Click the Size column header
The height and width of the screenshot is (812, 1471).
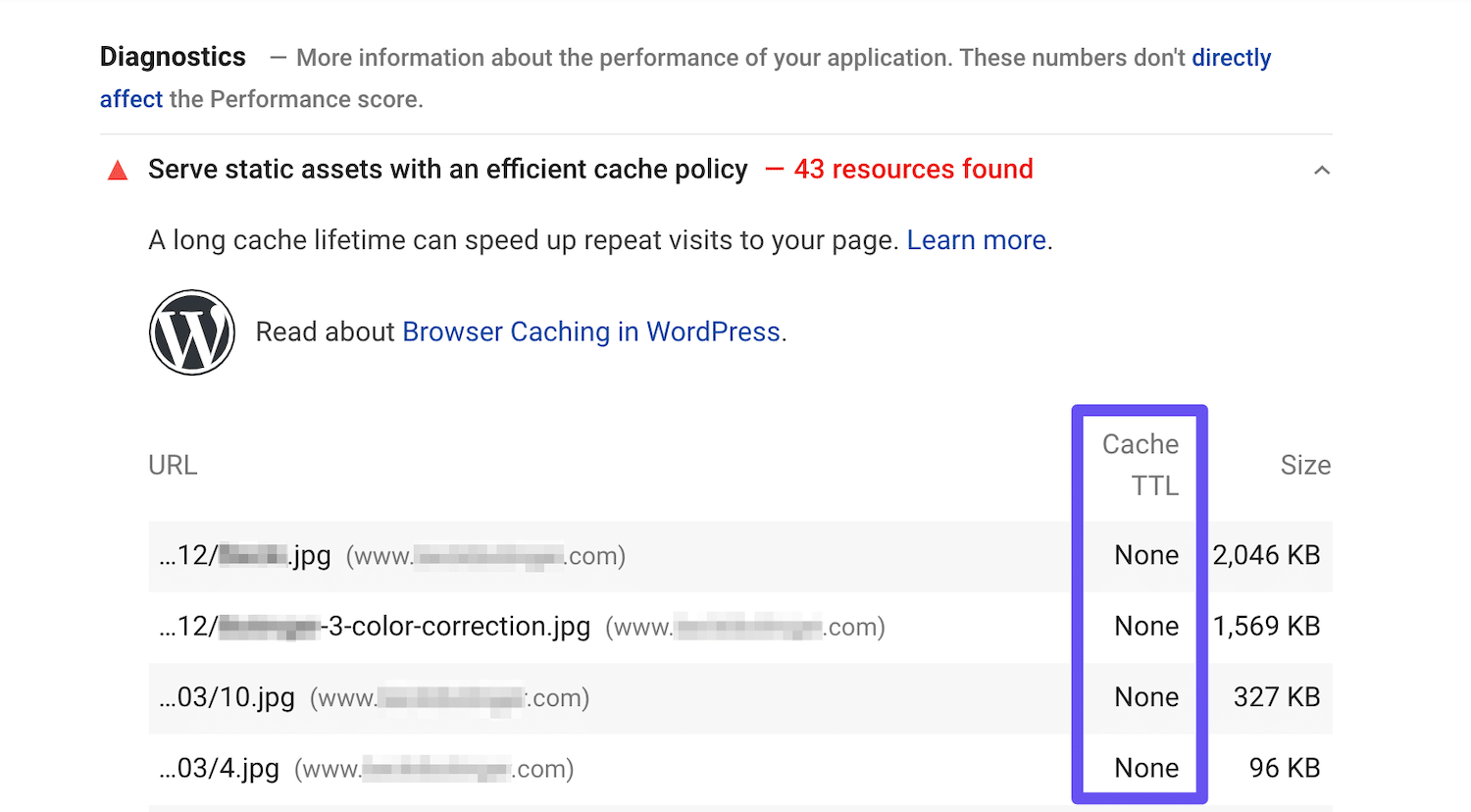point(1304,464)
